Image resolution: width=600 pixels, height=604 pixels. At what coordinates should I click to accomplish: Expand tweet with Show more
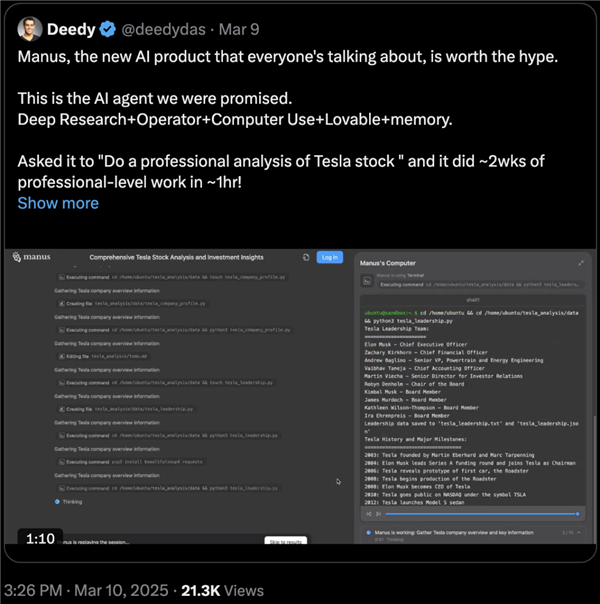pyautogui.click(x=58, y=203)
